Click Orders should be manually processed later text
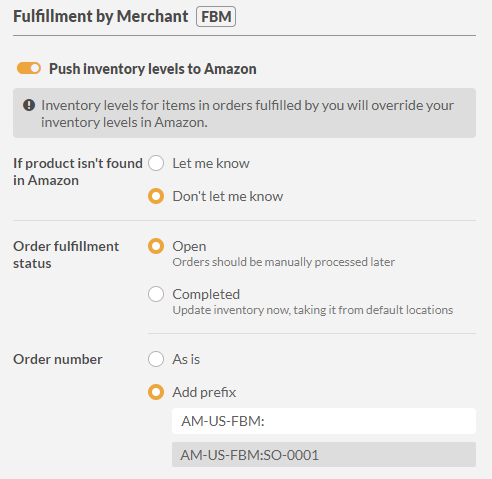Image resolution: width=492 pixels, height=479 pixels. (284, 262)
